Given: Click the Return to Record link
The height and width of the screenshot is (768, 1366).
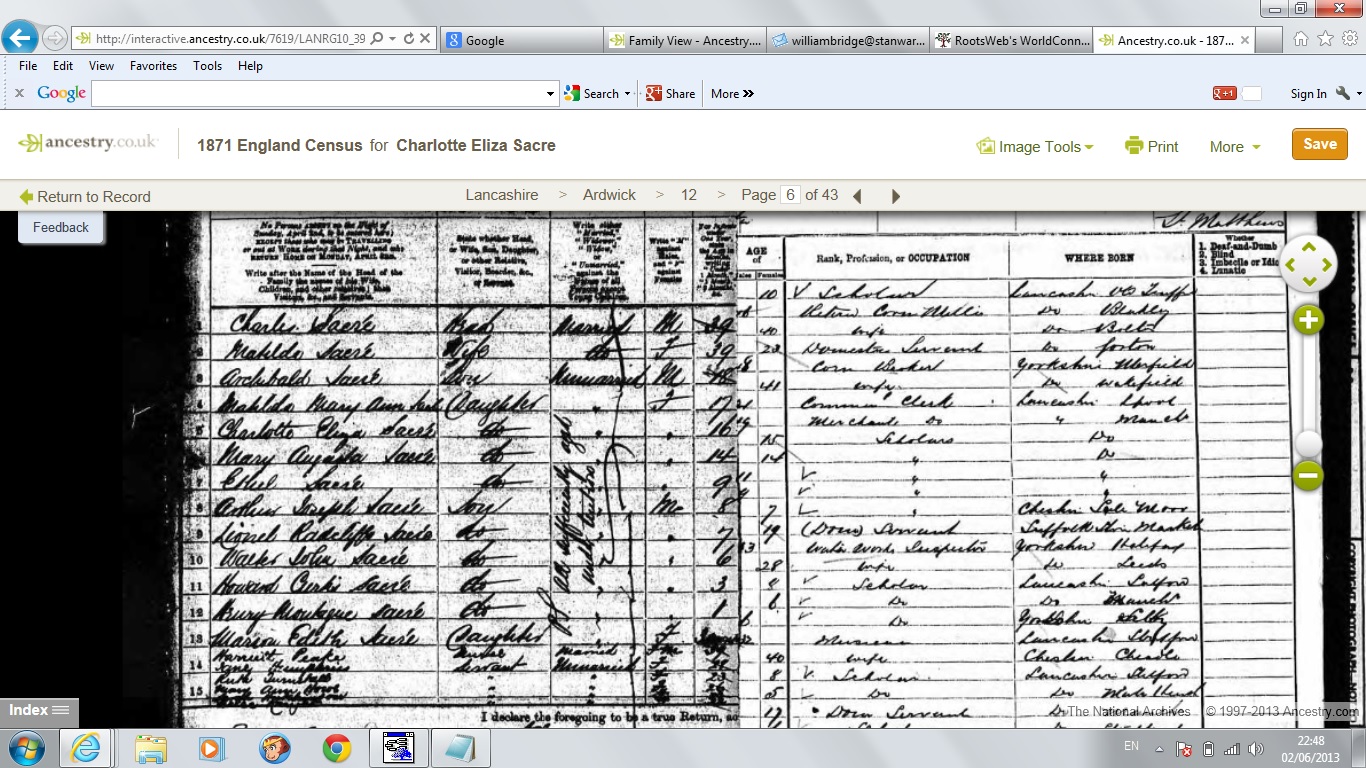Looking at the screenshot, I should click(x=85, y=196).
